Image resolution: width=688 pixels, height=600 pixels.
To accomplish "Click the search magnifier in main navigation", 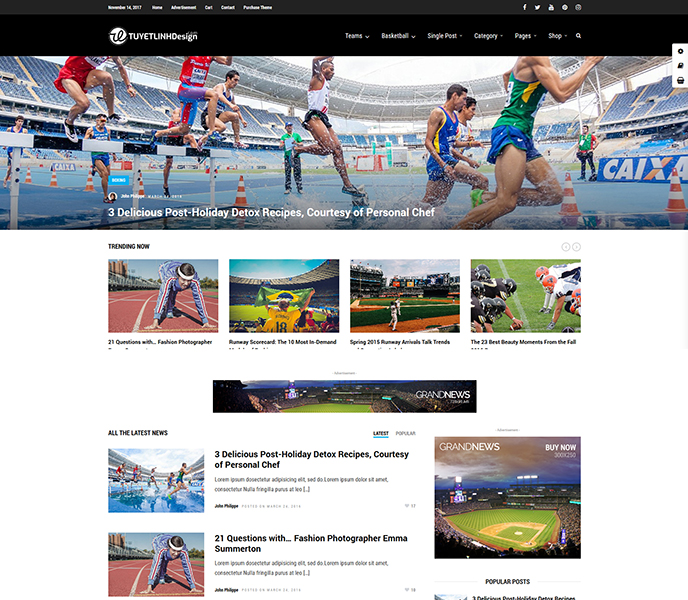I will [x=578, y=36].
